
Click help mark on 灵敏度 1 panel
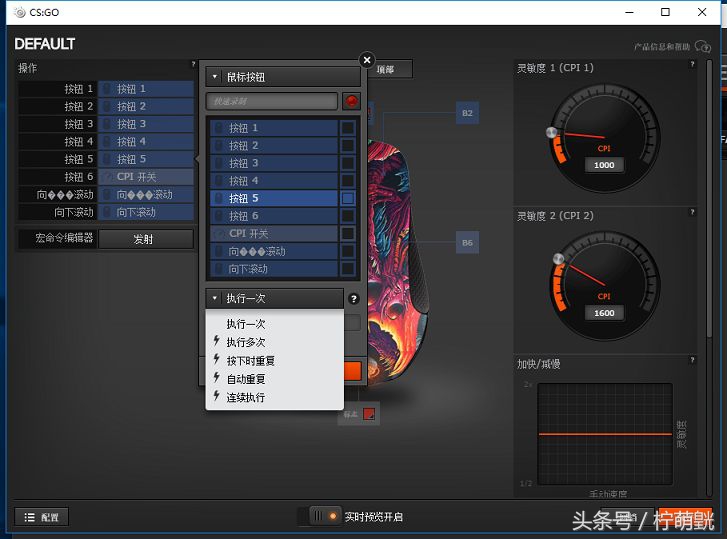coord(692,64)
